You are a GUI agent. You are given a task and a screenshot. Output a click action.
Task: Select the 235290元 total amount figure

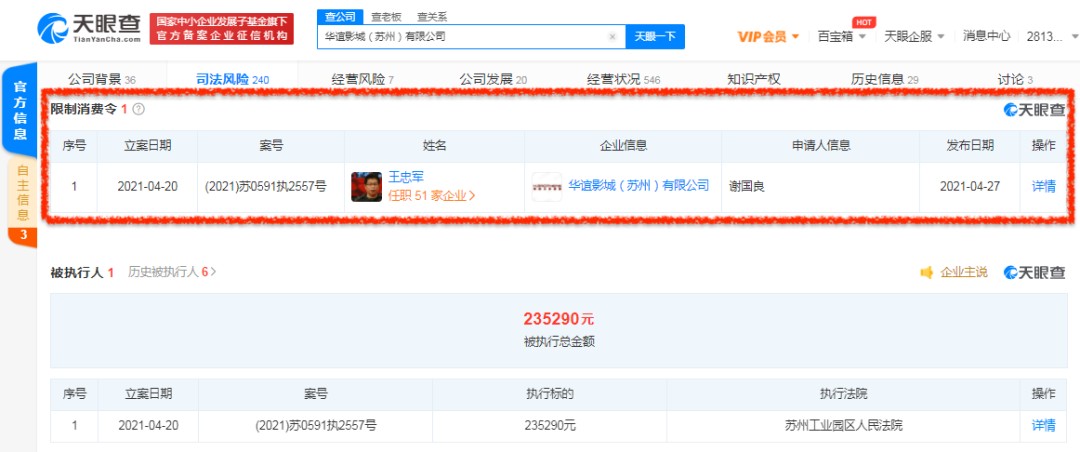[x=558, y=320]
